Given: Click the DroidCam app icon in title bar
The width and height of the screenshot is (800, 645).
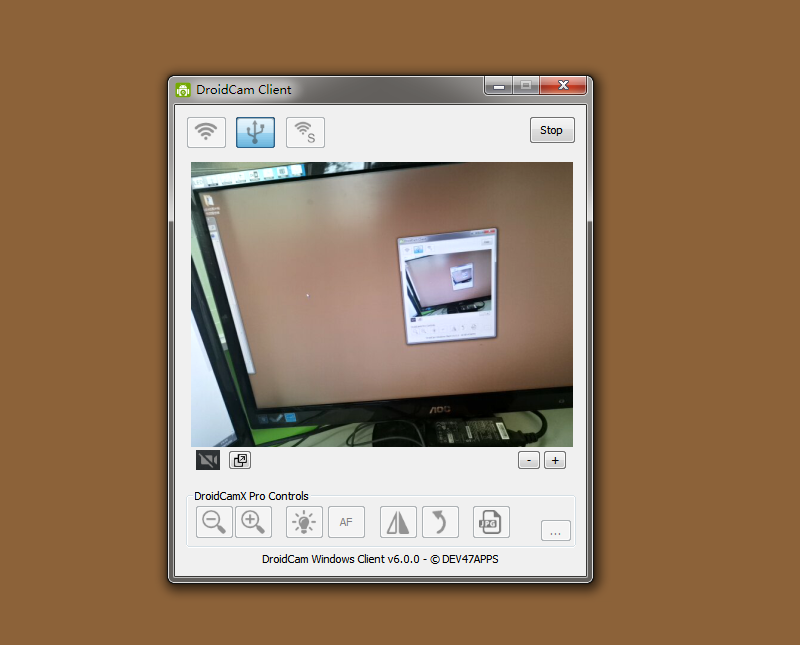Looking at the screenshot, I should point(183,90).
